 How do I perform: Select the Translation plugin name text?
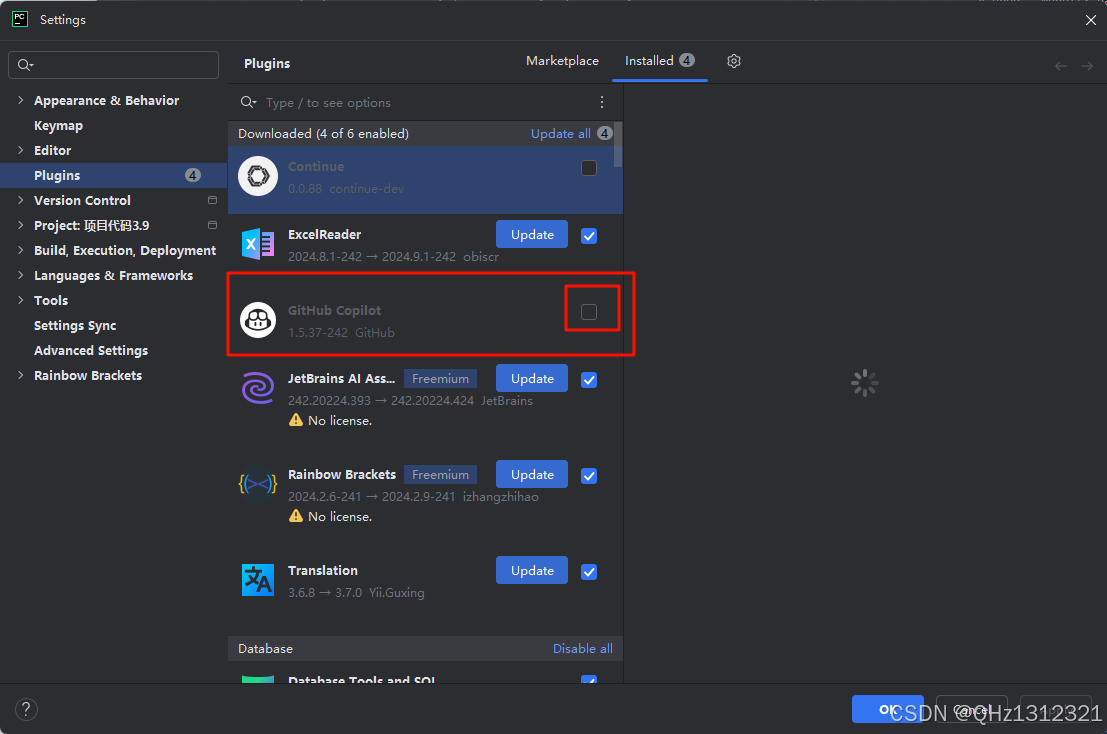pos(323,570)
